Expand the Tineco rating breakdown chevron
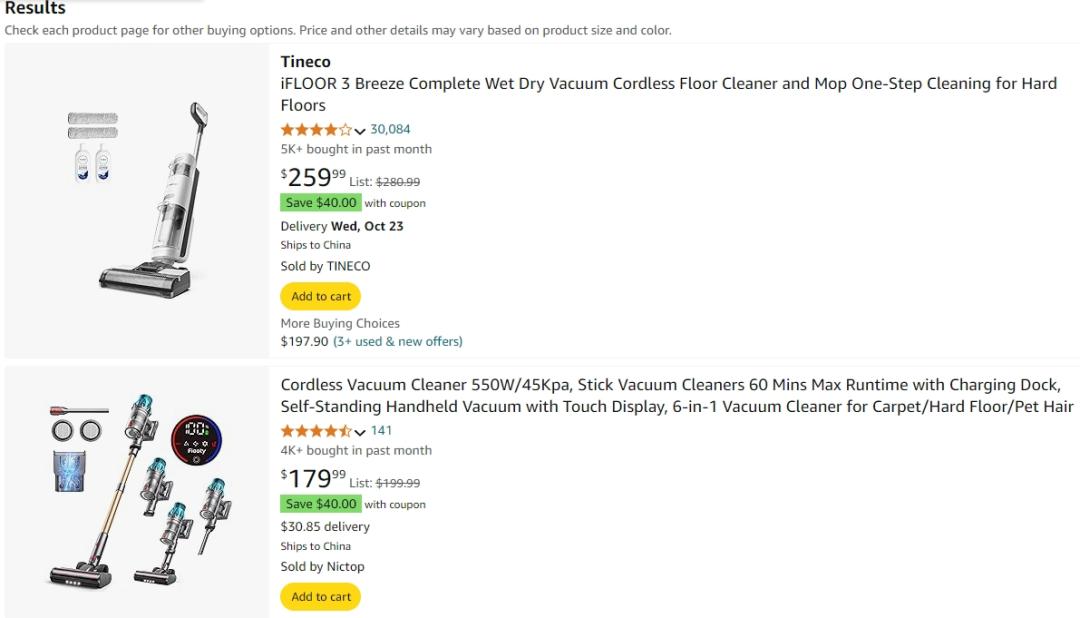The width and height of the screenshot is (1080, 618). click(x=360, y=131)
